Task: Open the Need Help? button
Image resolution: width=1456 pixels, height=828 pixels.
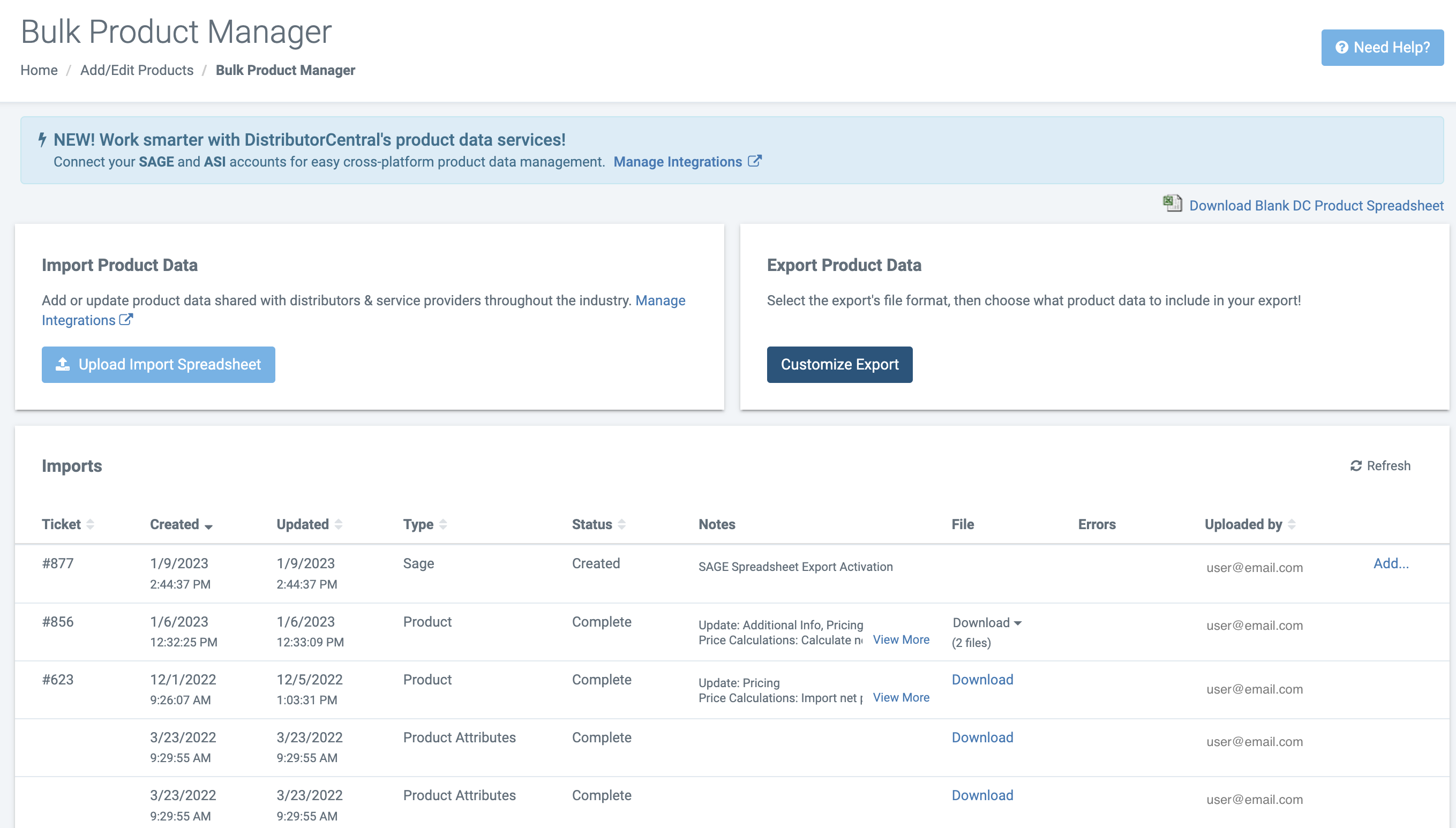Action: [x=1382, y=47]
